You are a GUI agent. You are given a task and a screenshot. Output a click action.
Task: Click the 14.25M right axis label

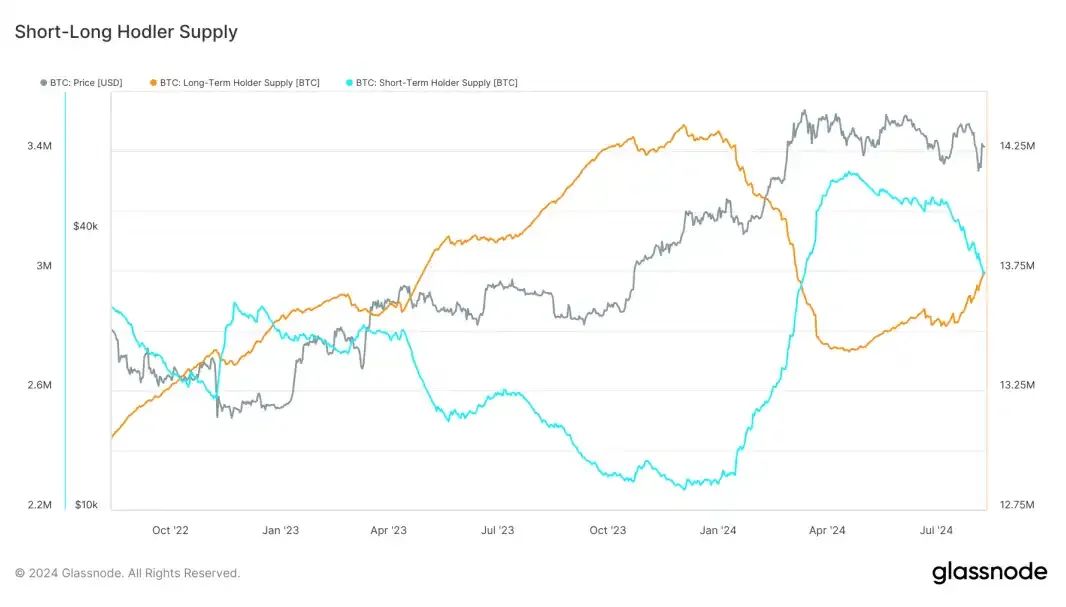(x=1017, y=145)
